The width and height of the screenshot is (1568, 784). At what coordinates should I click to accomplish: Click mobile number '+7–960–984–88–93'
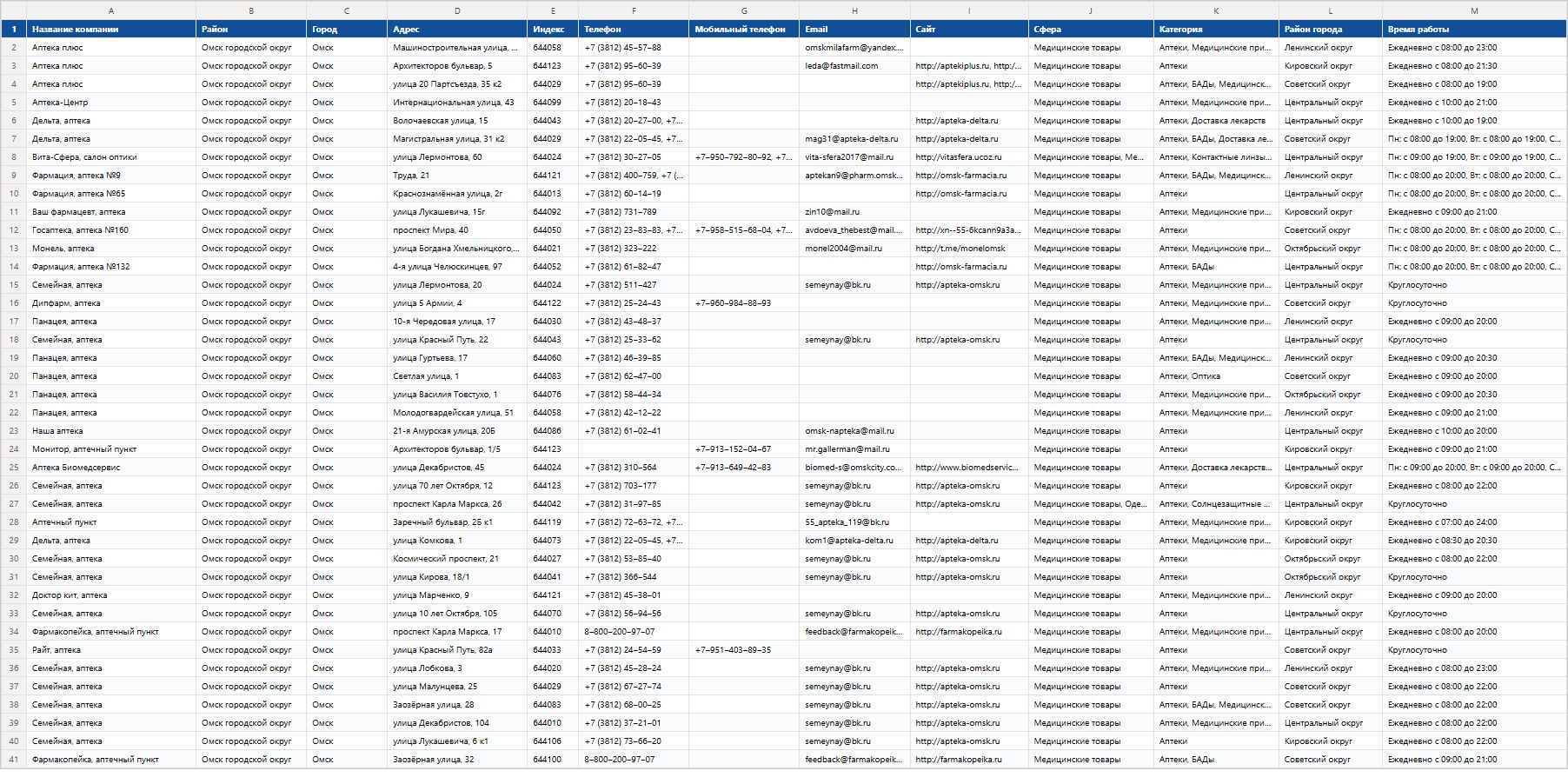(x=744, y=303)
